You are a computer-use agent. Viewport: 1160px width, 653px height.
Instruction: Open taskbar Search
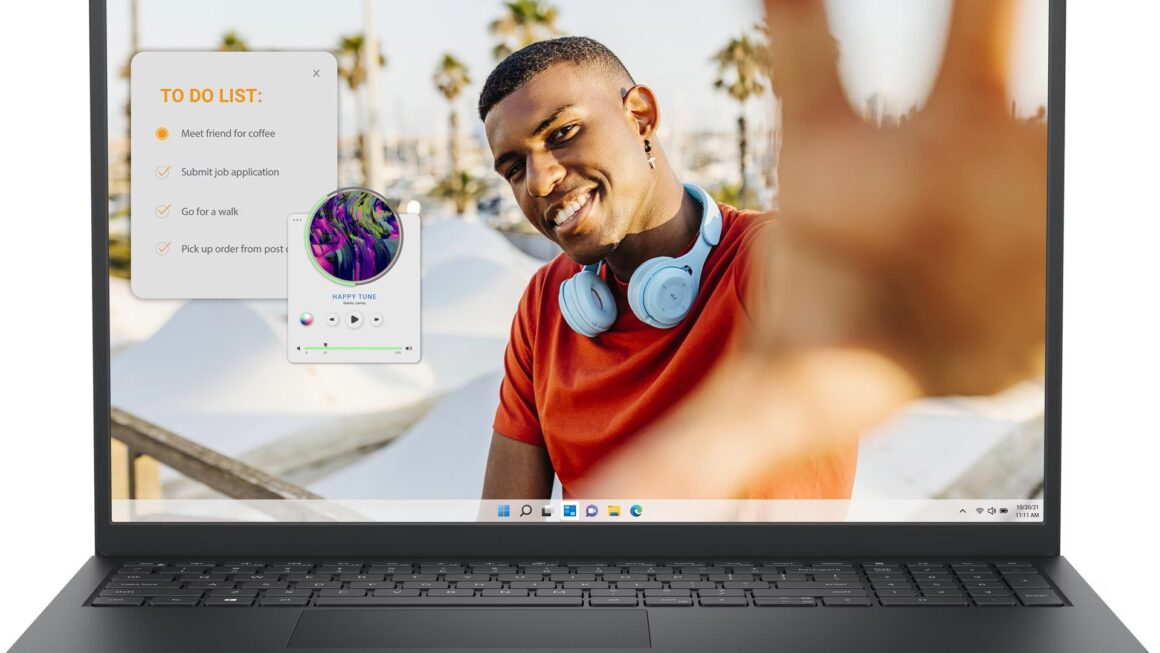pyautogui.click(x=525, y=511)
